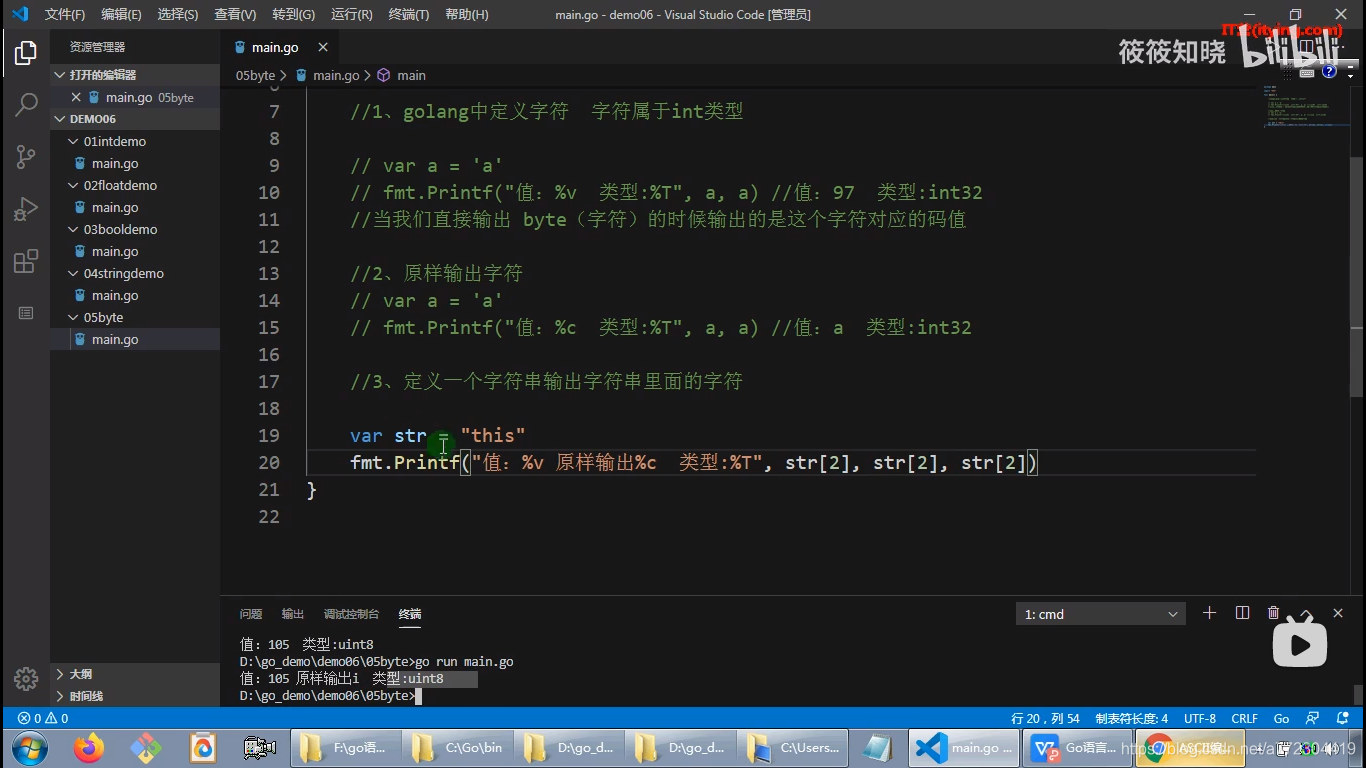This screenshot has height=768, width=1366.
Task: Collapse the 打开的编辑器 section
Action: pos(135,75)
